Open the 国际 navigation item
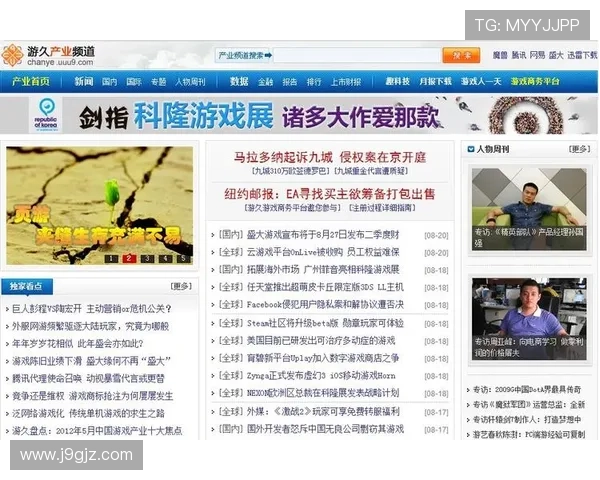 point(134,82)
